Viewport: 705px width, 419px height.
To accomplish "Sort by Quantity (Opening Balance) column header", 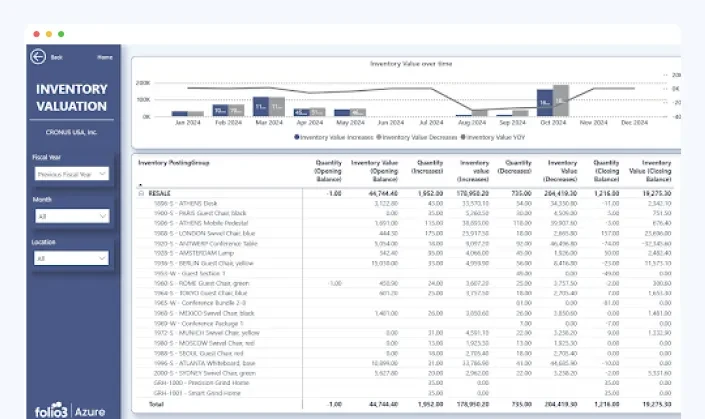I will pyautogui.click(x=328, y=171).
